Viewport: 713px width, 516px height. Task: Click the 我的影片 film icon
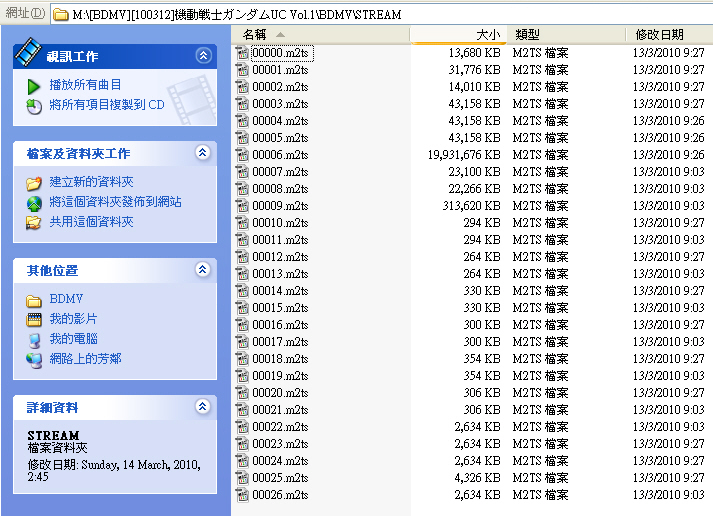[x=34, y=320]
